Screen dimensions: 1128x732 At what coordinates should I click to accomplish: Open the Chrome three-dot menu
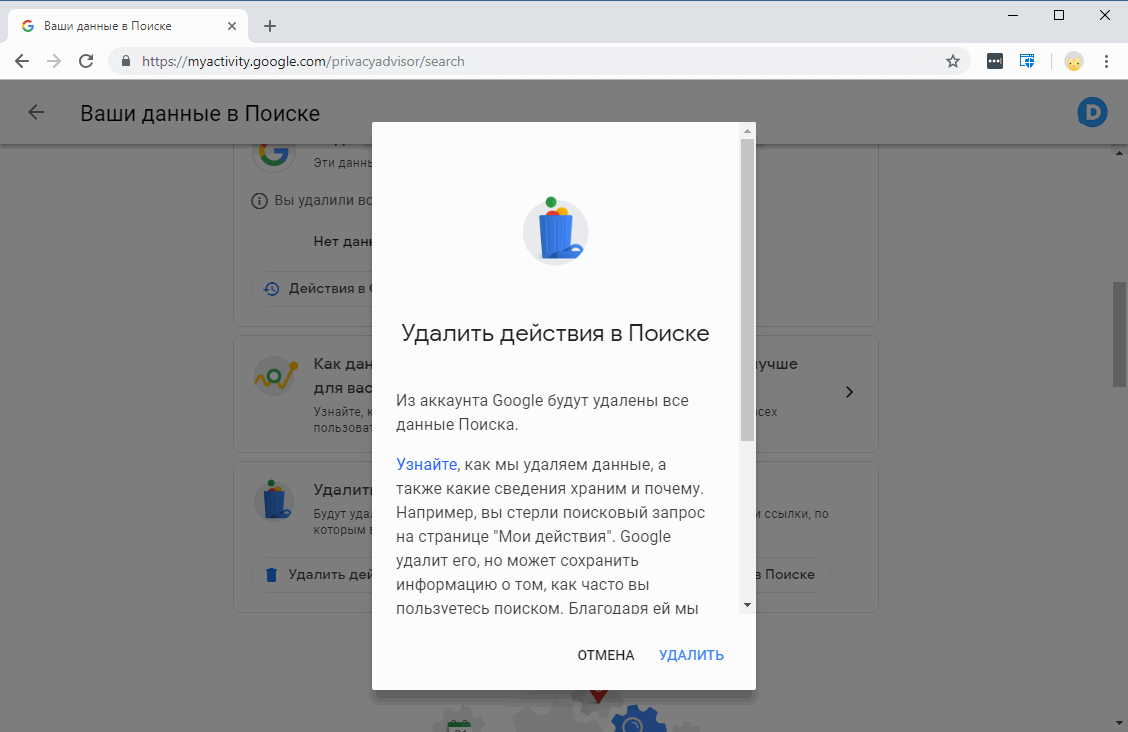point(1106,61)
